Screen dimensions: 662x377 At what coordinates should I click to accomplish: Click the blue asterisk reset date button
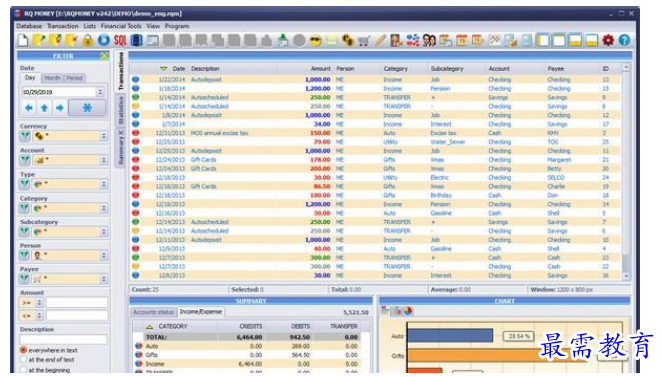tap(87, 108)
